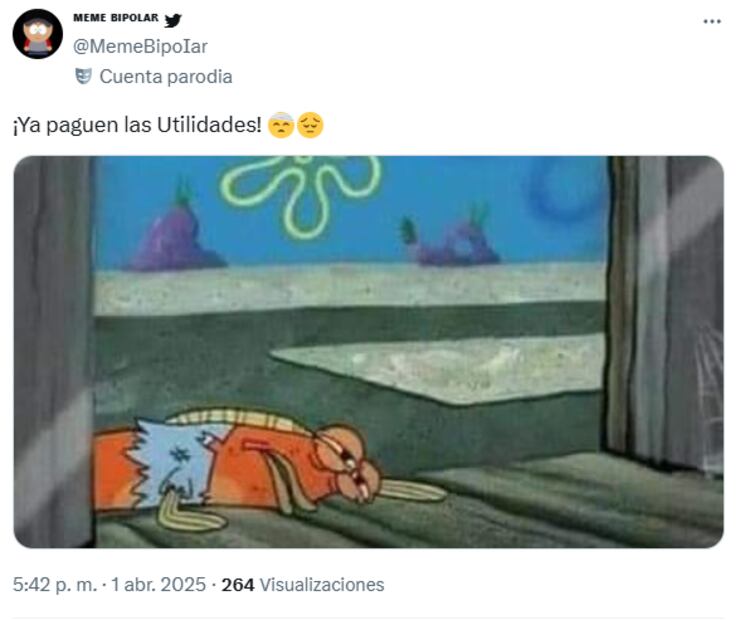Click the sandy light patch on the floor
Screen dimensions: 745x620
click(439, 368)
